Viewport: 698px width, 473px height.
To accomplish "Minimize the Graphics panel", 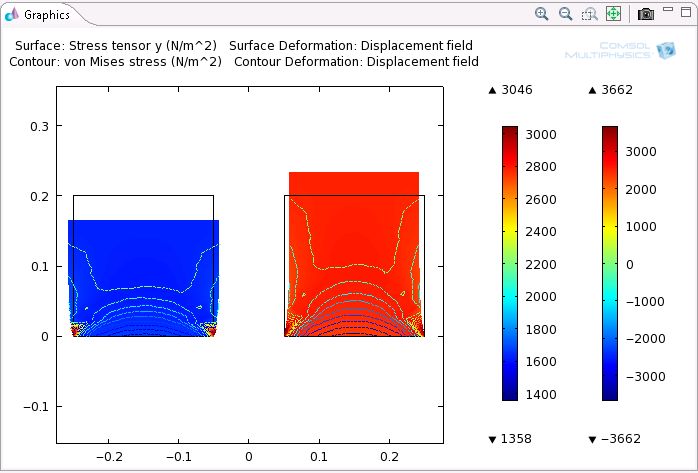I will pyautogui.click(x=667, y=11).
